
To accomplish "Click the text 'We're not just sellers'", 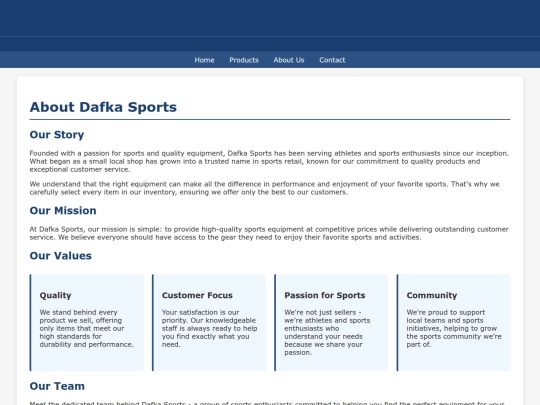I will [x=327, y=332].
